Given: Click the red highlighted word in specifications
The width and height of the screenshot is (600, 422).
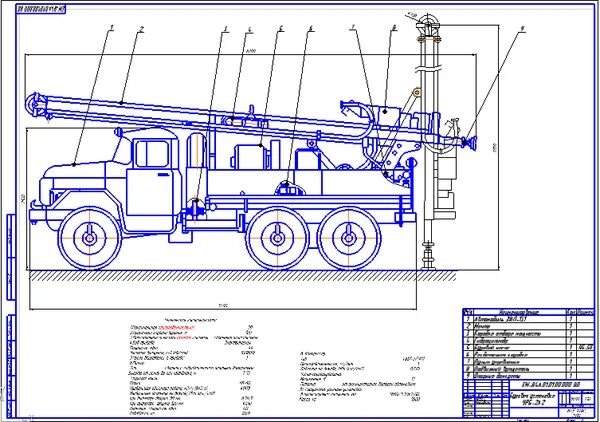Looking at the screenshot, I should coord(177,327).
